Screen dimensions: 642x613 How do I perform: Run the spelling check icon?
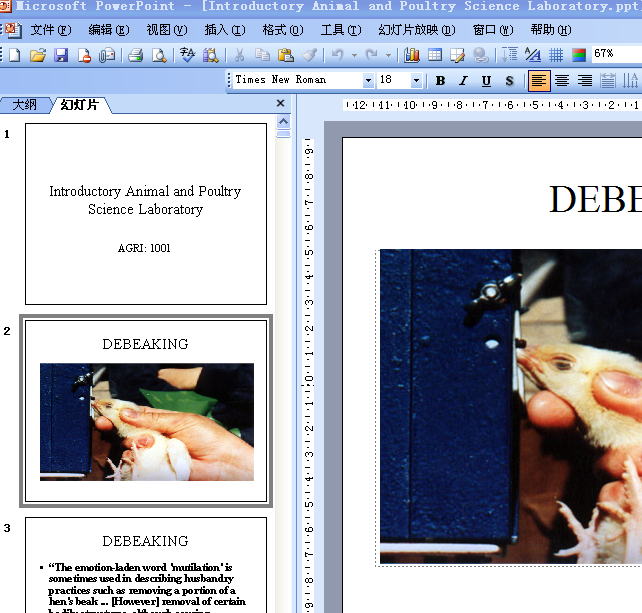(x=187, y=55)
